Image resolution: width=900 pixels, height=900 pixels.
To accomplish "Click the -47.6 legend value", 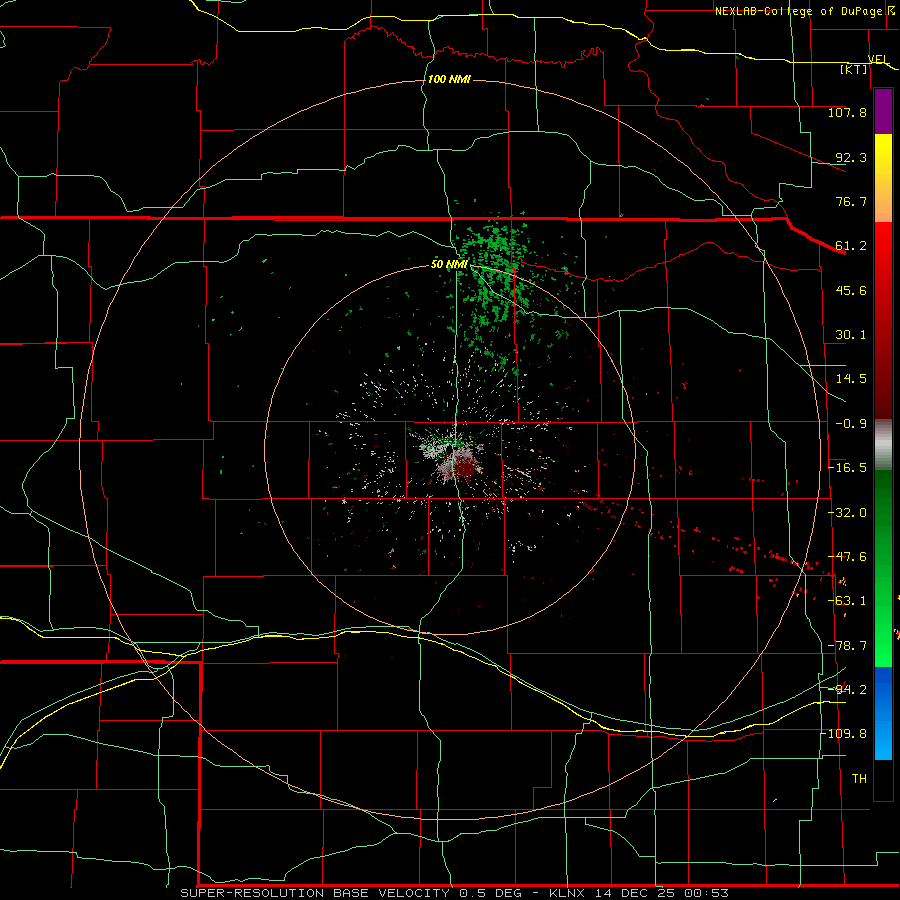I will (847, 557).
